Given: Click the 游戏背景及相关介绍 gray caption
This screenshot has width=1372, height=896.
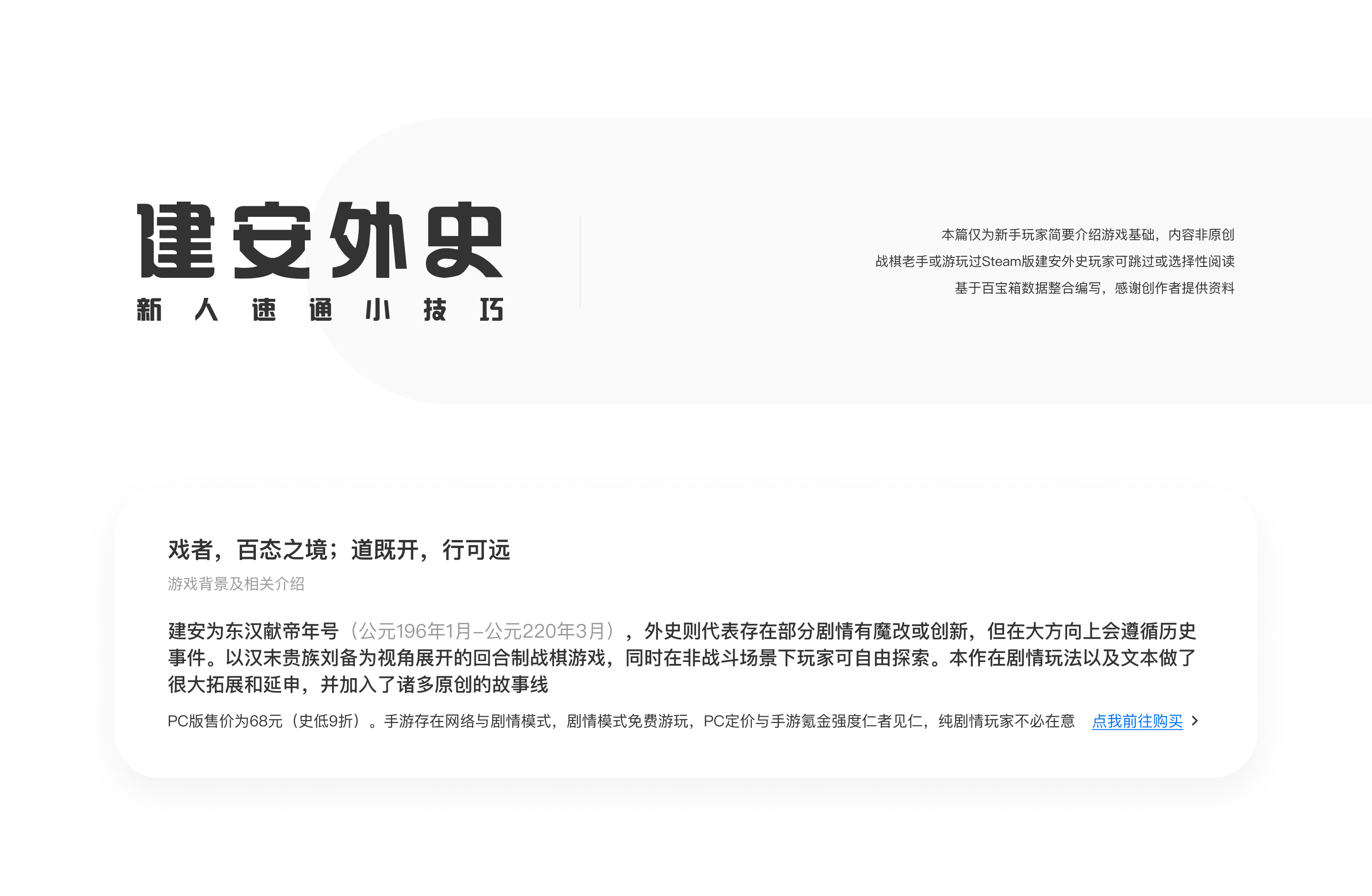Looking at the screenshot, I should [x=236, y=583].
